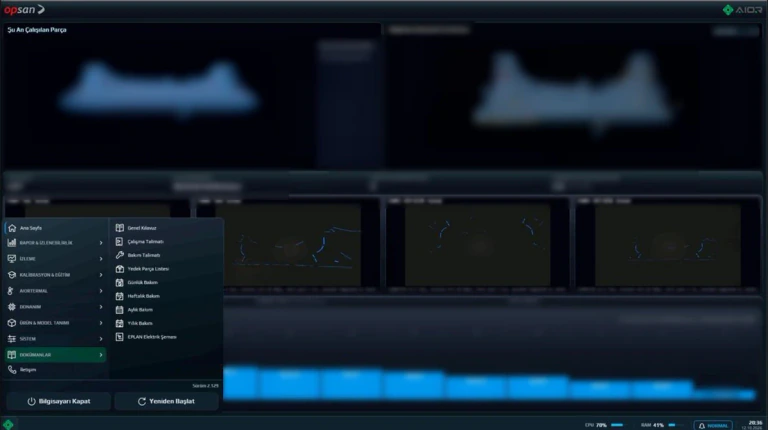Expand the Ürün & Model Tanımı chevron

click(x=101, y=323)
